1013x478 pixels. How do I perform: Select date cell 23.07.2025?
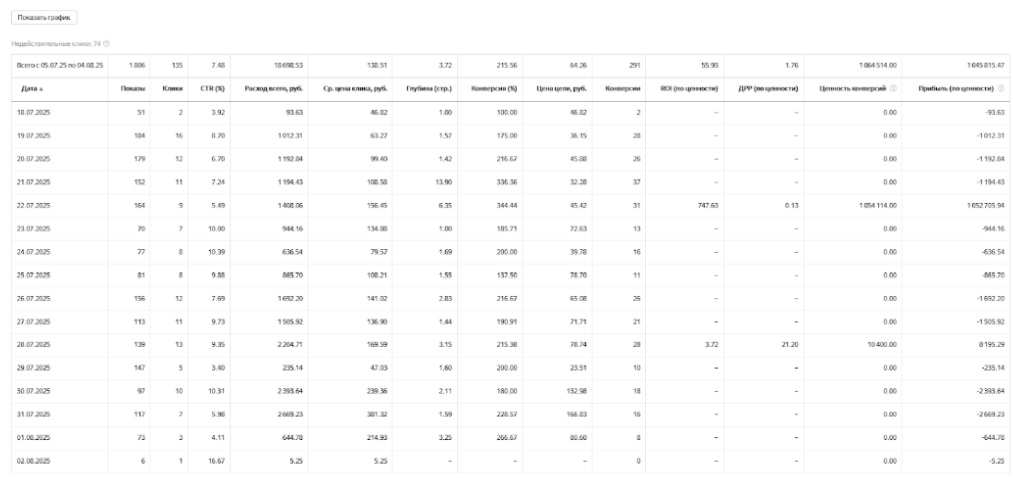[x=33, y=229]
